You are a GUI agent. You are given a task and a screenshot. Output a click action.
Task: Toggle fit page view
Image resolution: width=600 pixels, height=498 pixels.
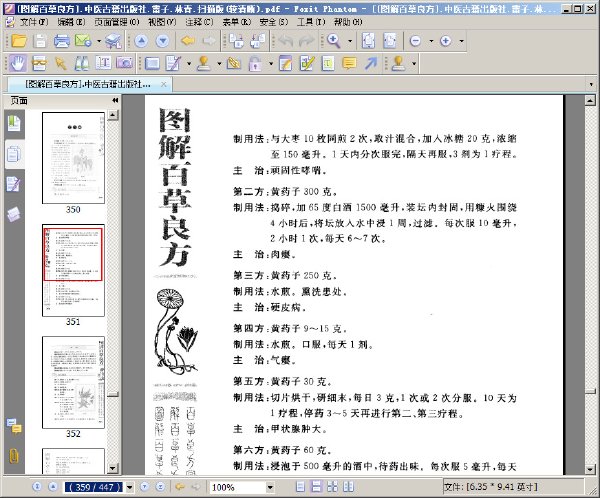[368, 41]
